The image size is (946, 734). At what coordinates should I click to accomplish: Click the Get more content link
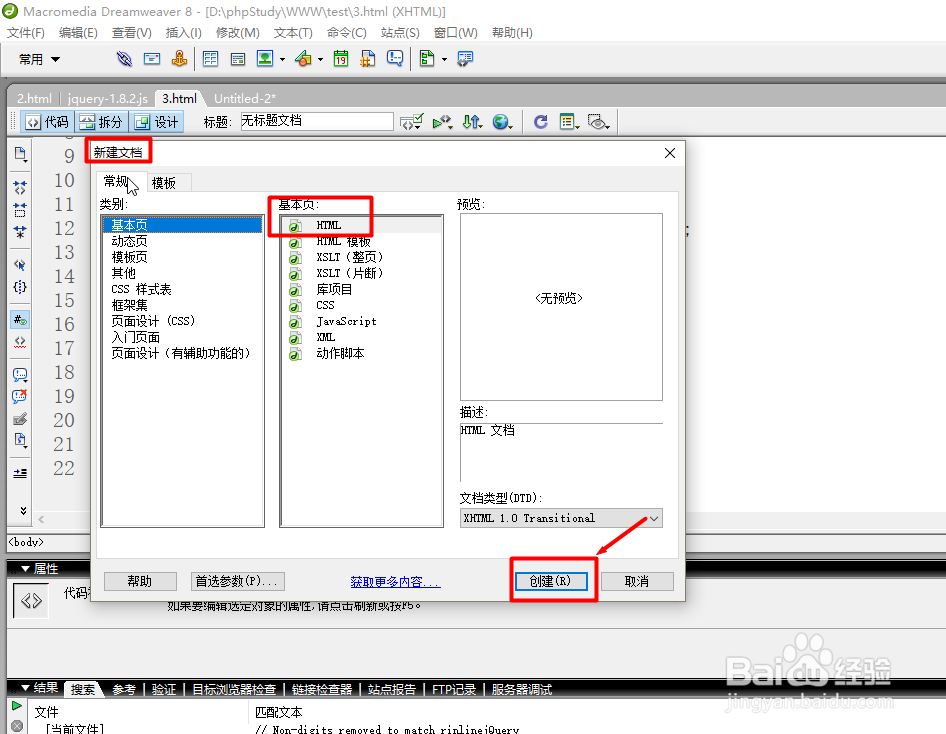pyautogui.click(x=395, y=582)
